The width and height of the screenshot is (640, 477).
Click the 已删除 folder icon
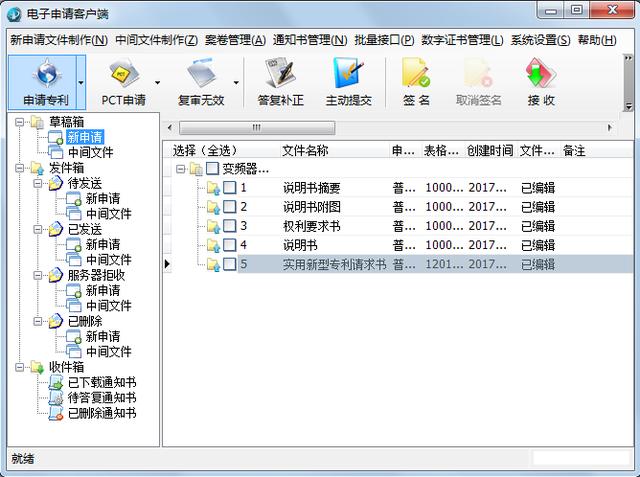(56, 321)
